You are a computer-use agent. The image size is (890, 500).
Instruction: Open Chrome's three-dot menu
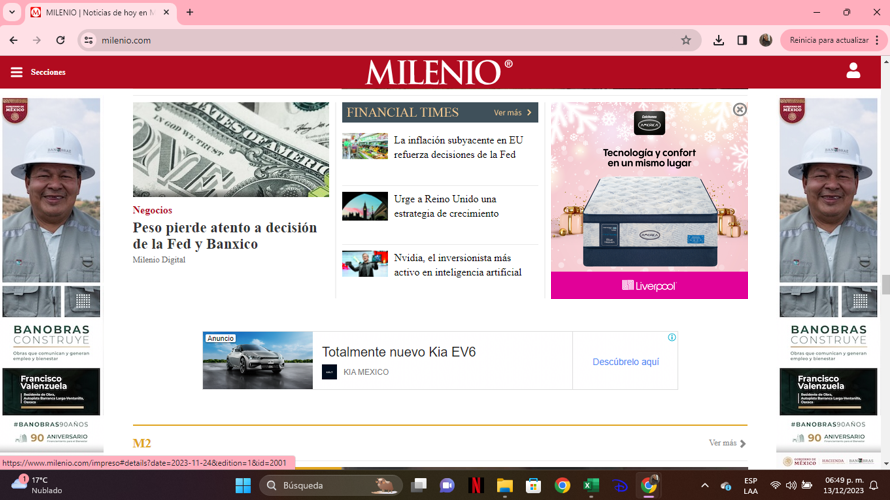click(x=878, y=40)
